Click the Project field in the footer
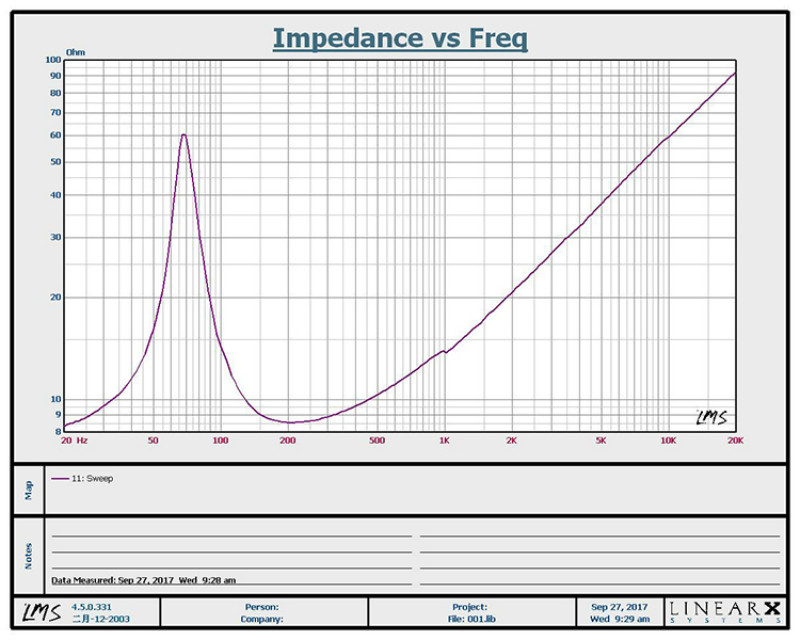Image resolution: width=800 pixels, height=640 pixels. pyautogui.click(x=469, y=606)
